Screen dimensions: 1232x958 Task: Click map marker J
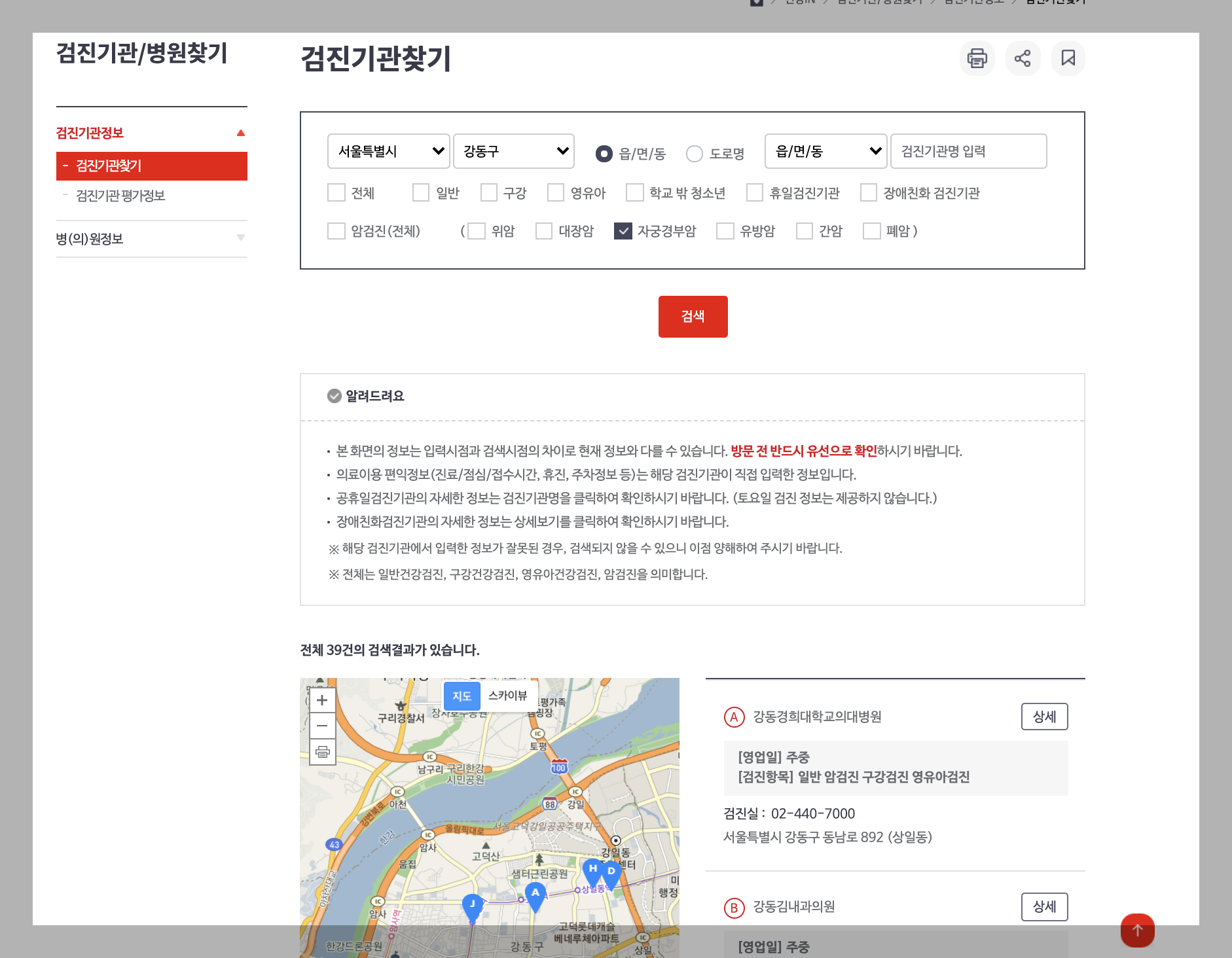472,908
